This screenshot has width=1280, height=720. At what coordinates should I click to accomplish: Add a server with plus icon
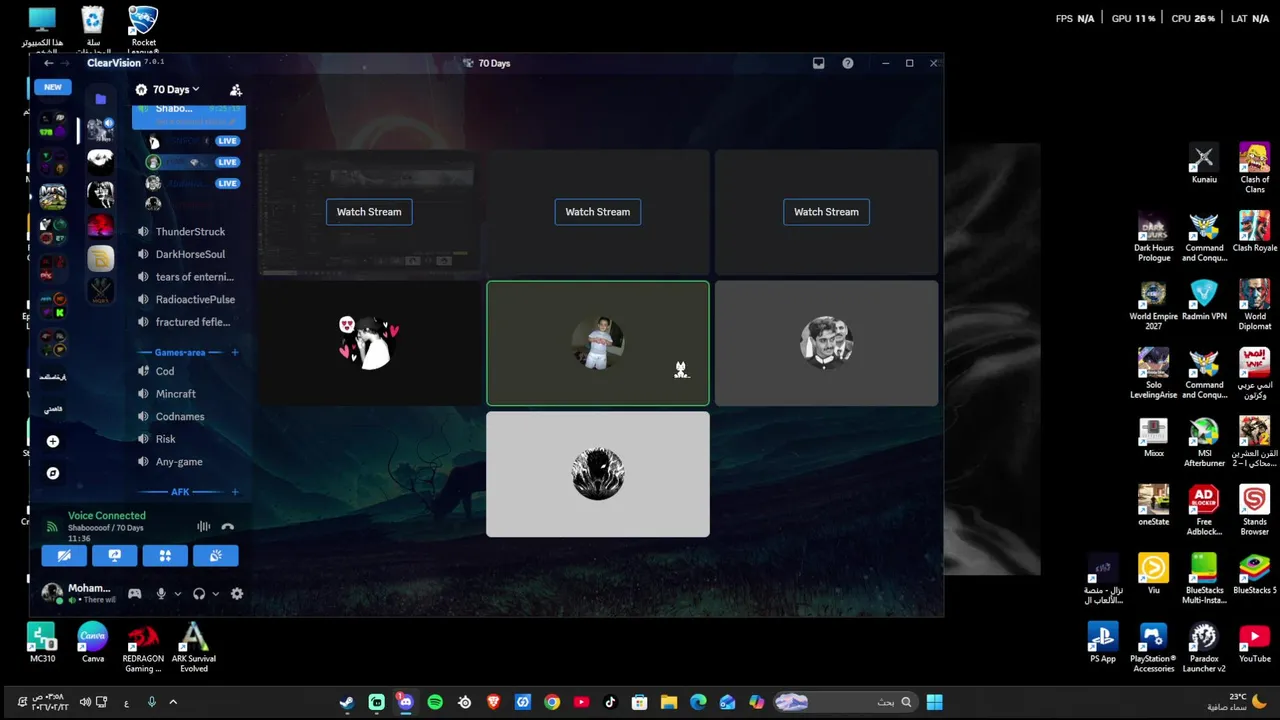coord(53,441)
